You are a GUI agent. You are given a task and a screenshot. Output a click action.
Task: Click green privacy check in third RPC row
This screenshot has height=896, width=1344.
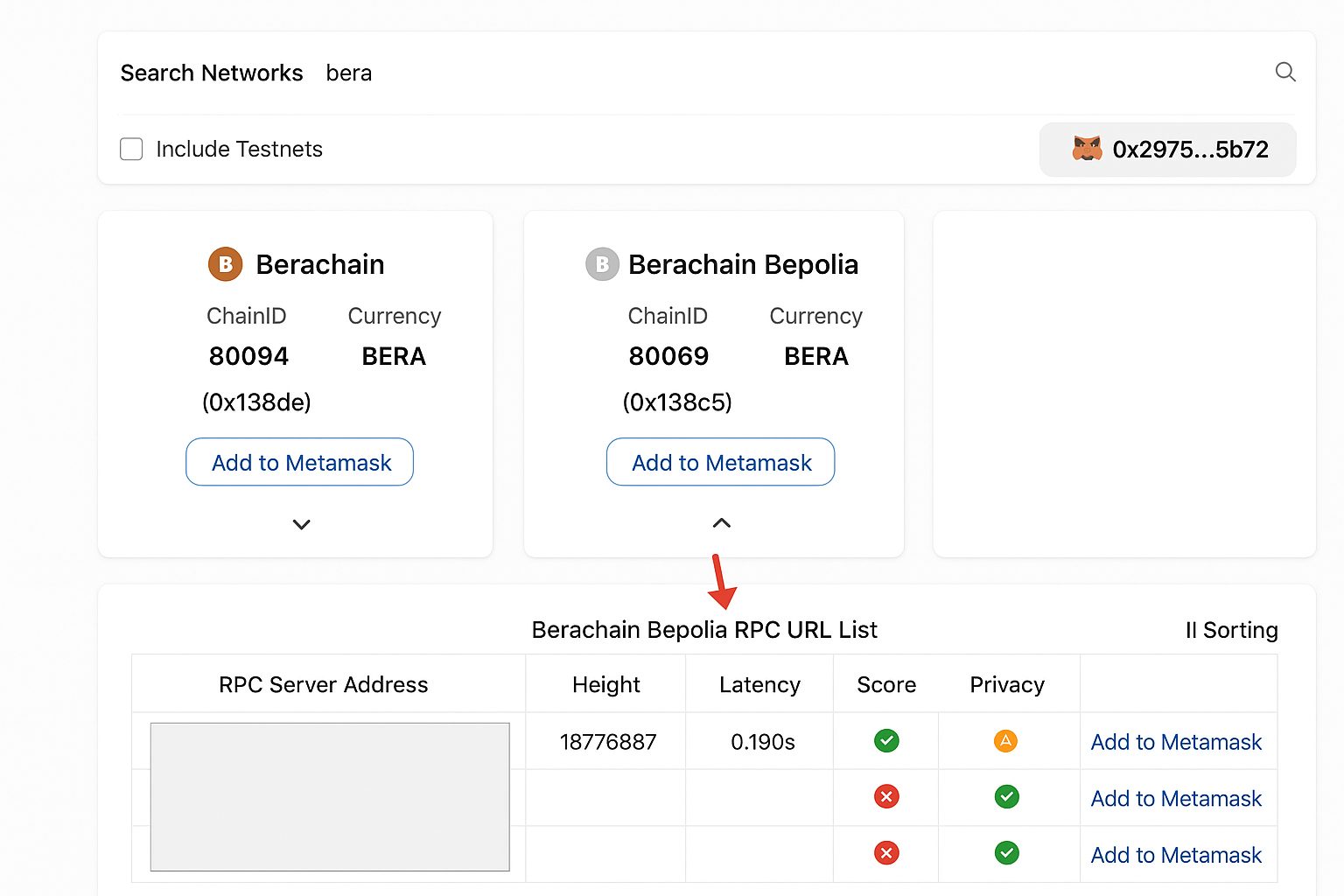1007,853
